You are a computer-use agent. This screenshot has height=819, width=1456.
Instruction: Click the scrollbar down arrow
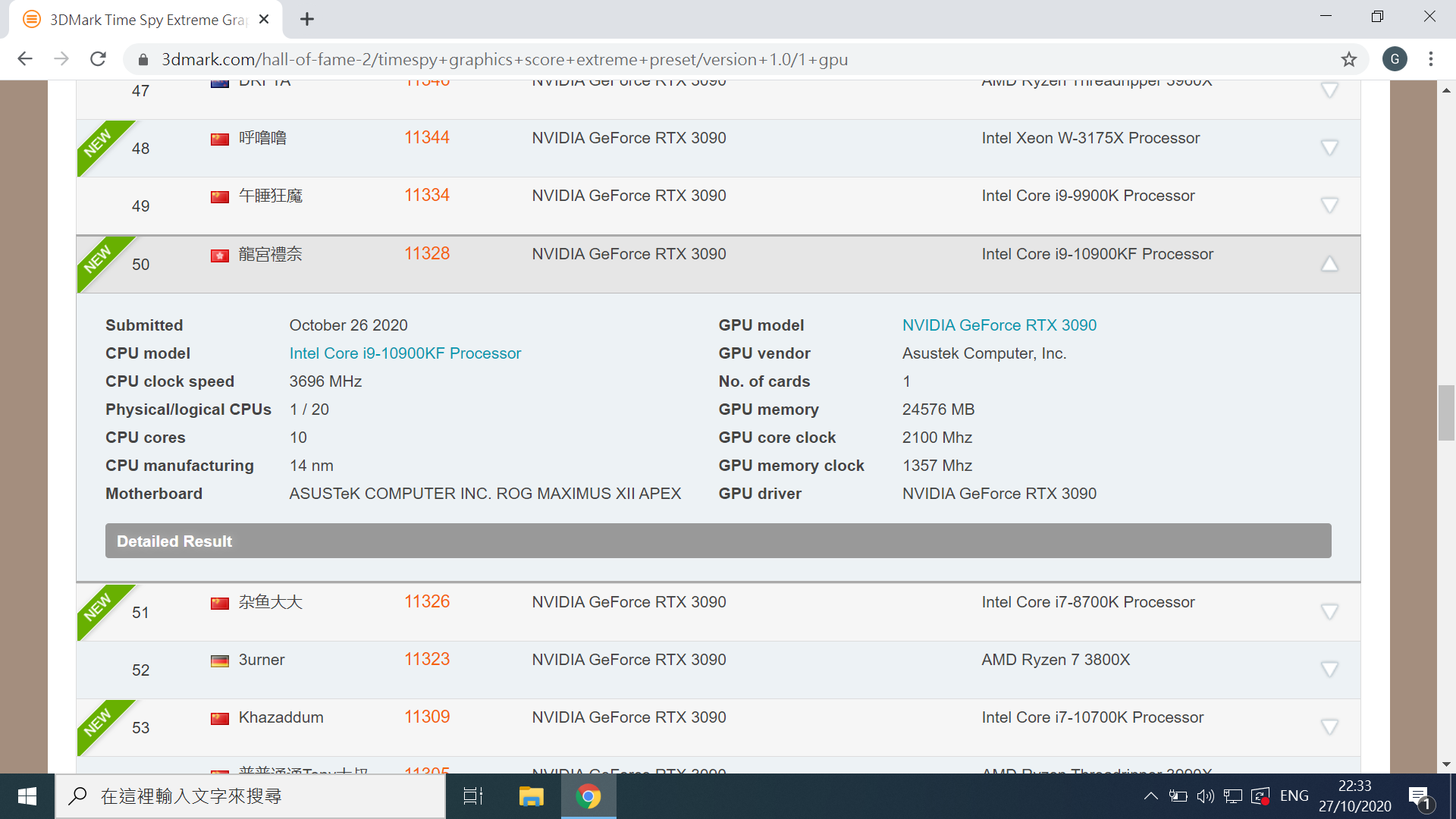tap(1446, 764)
